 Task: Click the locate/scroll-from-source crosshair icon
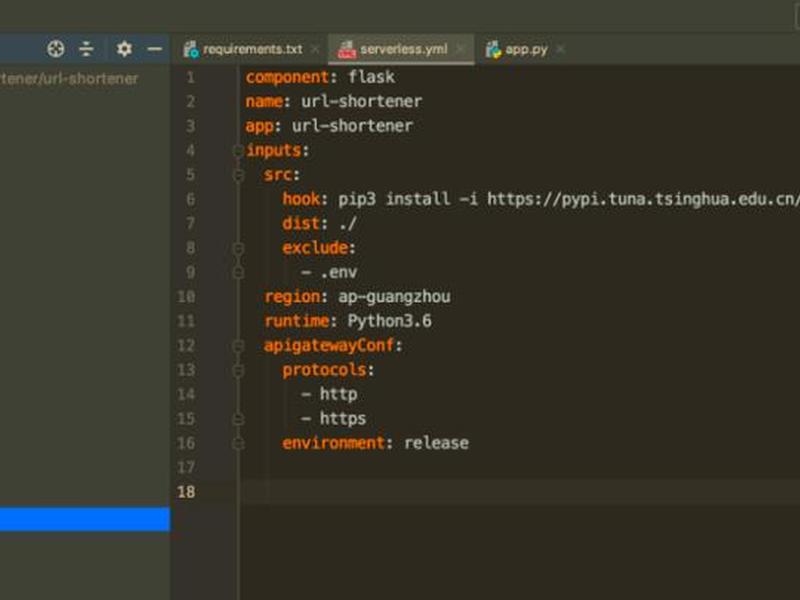56,49
